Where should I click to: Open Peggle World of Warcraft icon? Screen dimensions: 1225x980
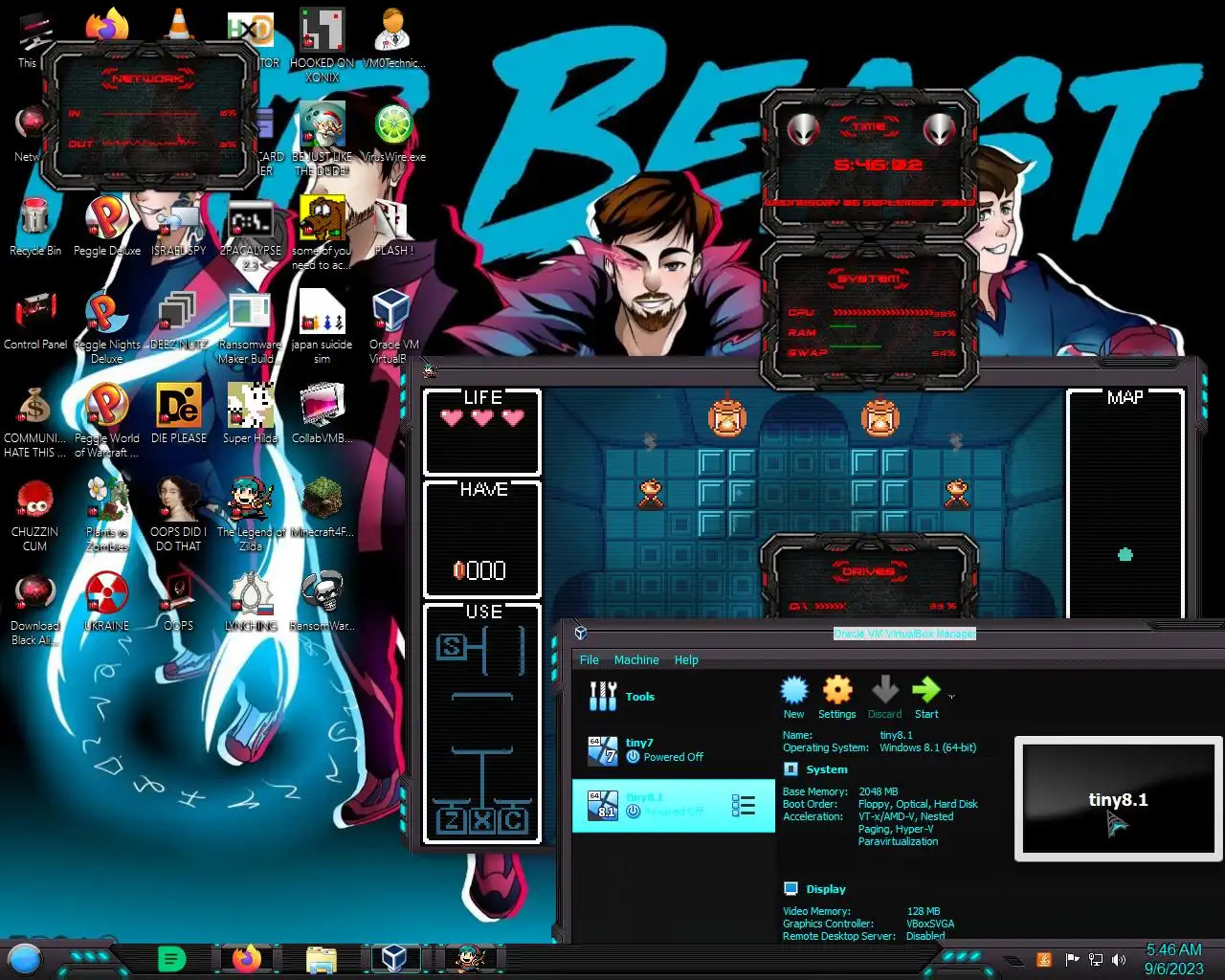(x=107, y=421)
